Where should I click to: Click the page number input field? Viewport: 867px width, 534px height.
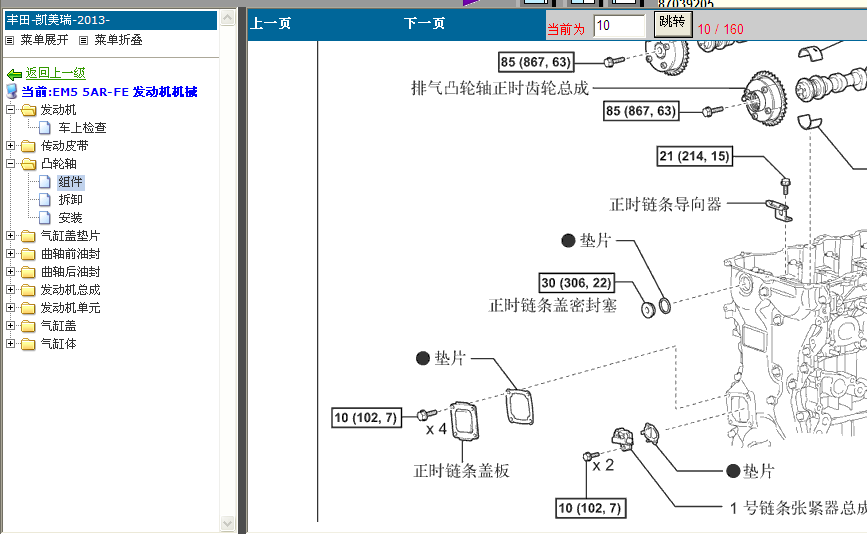[x=619, y=26]
